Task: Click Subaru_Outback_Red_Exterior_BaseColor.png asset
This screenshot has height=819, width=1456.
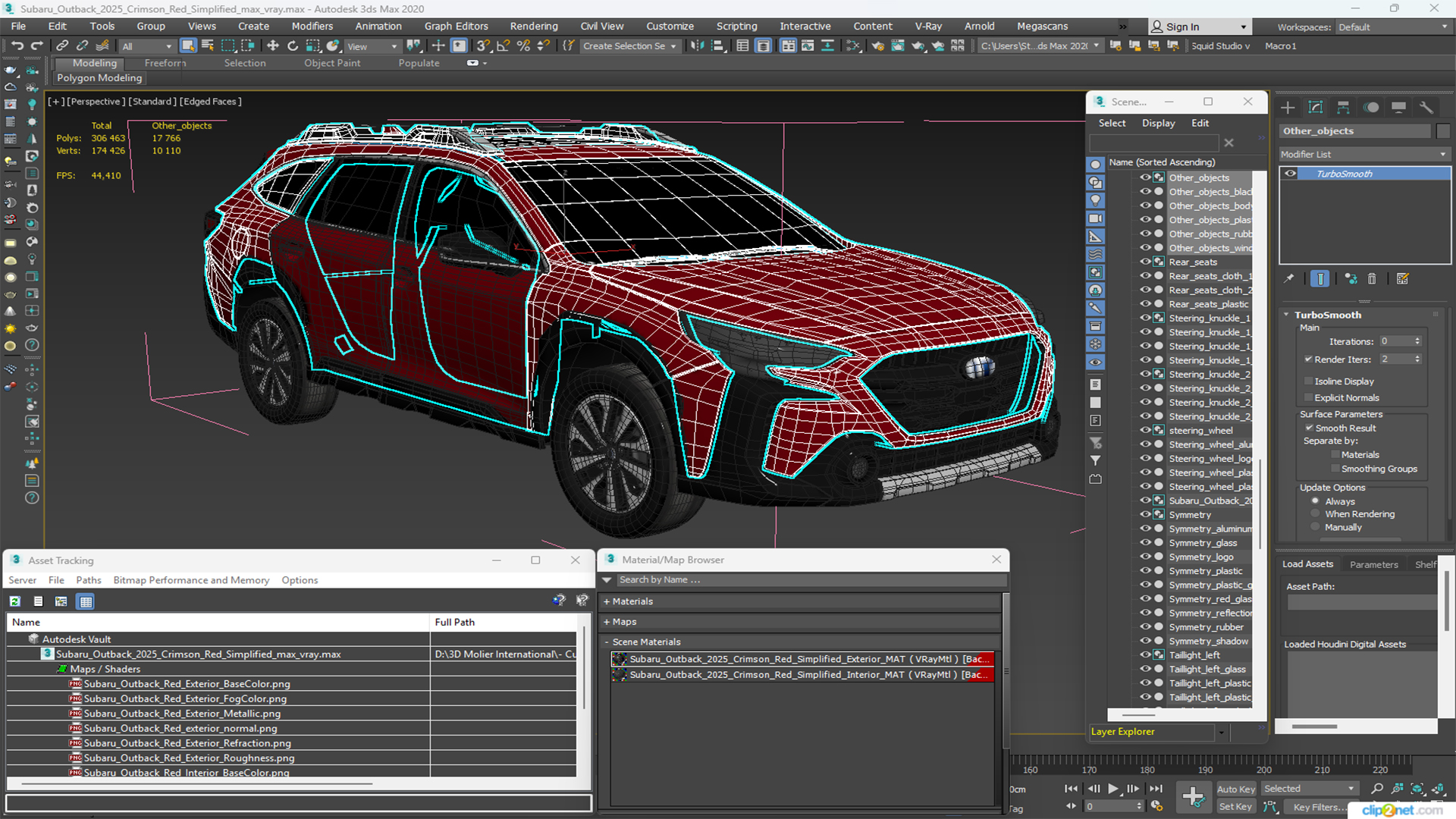Action: tap(186, 684)
